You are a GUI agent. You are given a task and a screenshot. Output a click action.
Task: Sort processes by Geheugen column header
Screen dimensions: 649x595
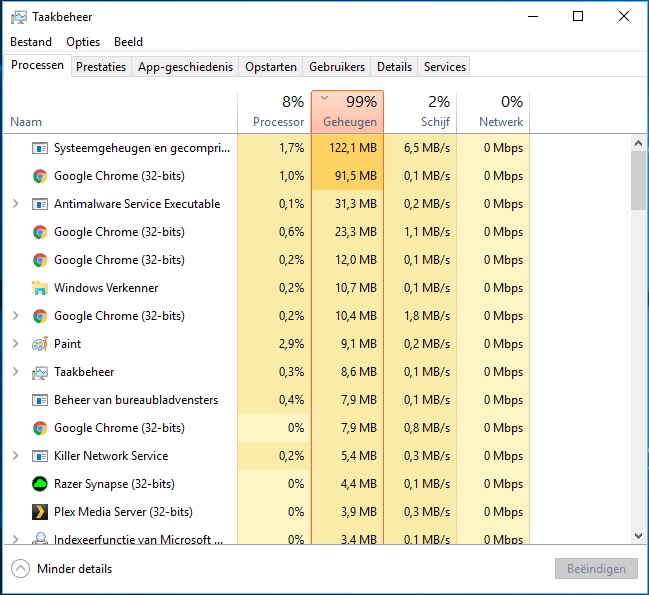click(x=347, y=112)
